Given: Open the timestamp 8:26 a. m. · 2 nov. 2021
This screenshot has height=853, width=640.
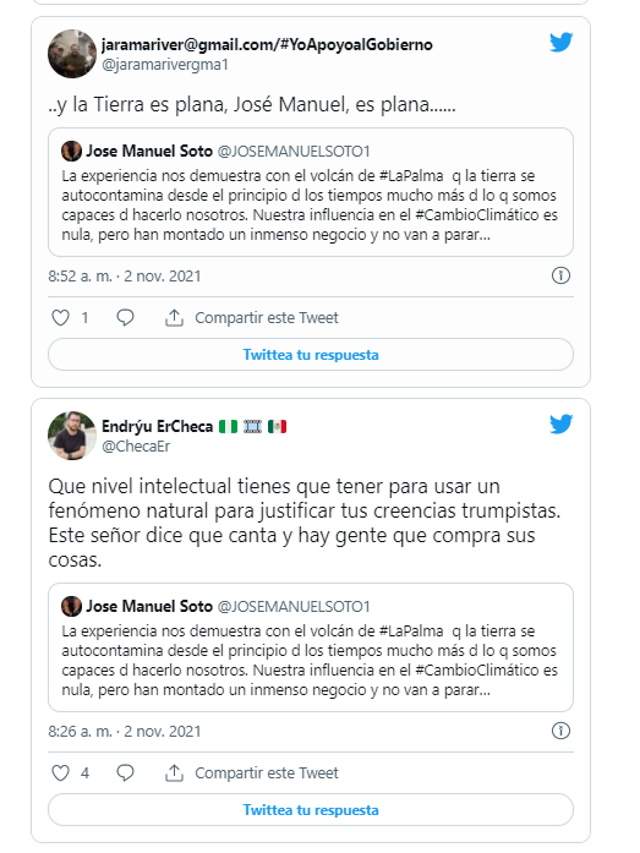Looking at the screenshot, I should click(125, 732).
